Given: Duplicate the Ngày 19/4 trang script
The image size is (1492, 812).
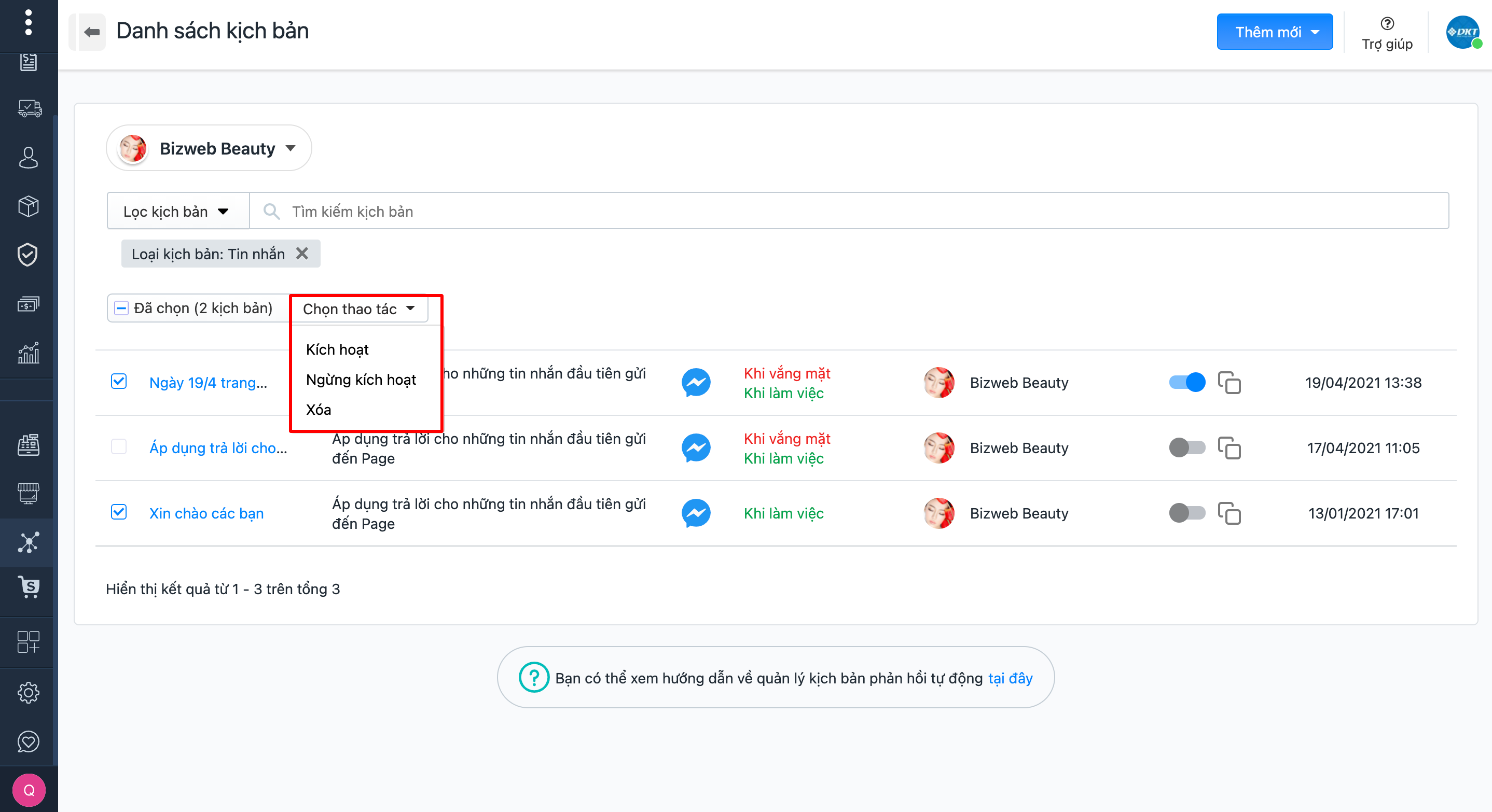Looking at the screenshot, I should [x=1229, y=382].
